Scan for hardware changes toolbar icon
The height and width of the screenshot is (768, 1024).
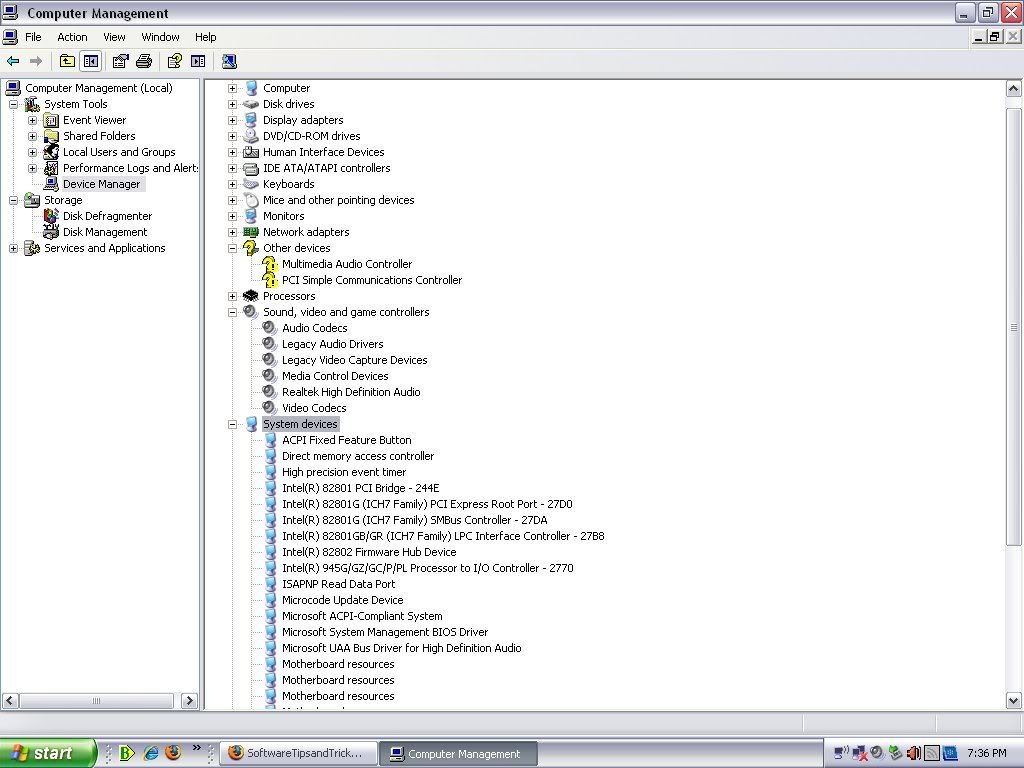(229, 61)
